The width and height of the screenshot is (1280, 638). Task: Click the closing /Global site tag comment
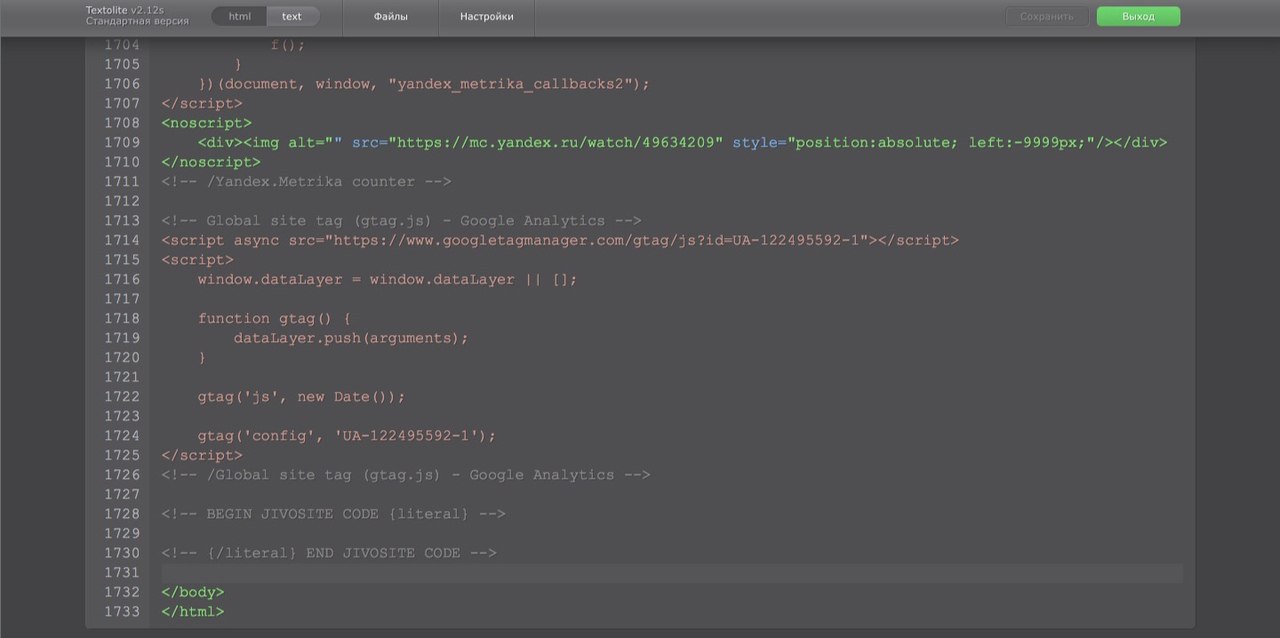406,475
